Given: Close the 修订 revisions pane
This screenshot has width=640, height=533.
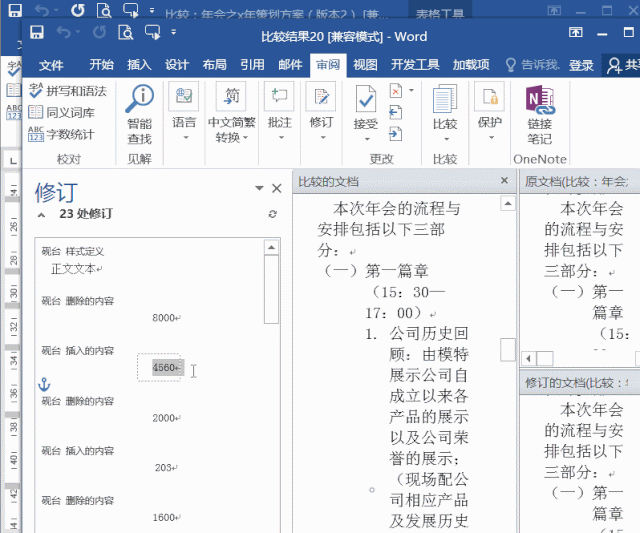Looking at the screenshot, I should coord(277,188).
